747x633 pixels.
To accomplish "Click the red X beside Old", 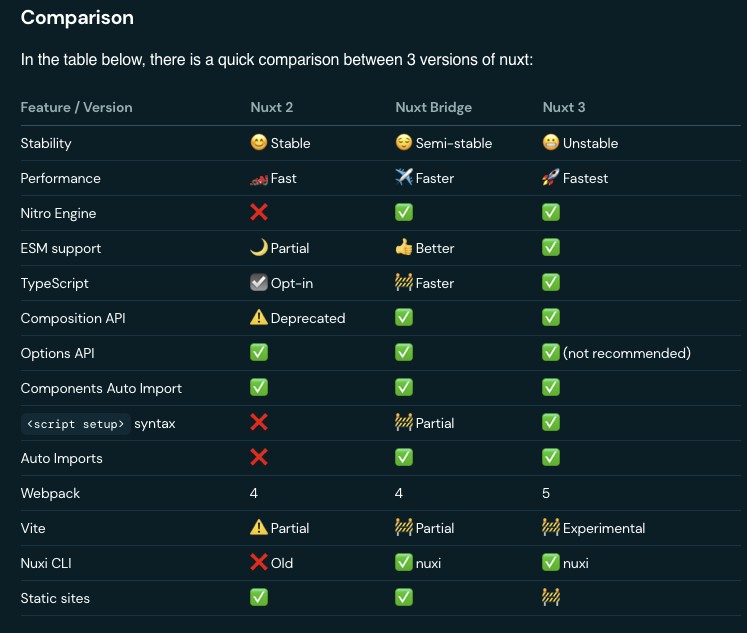I will point(258,563).
